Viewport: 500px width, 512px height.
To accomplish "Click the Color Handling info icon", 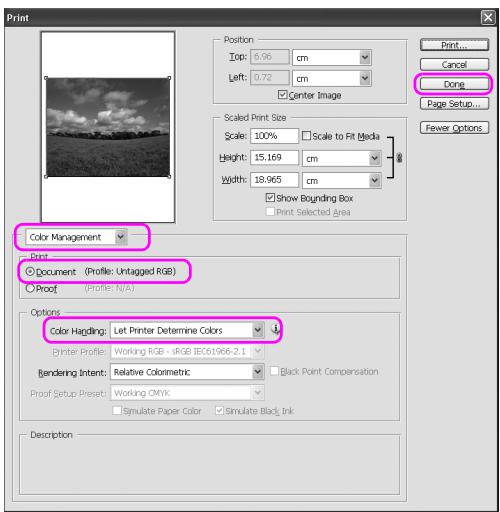I will (275, 329).
